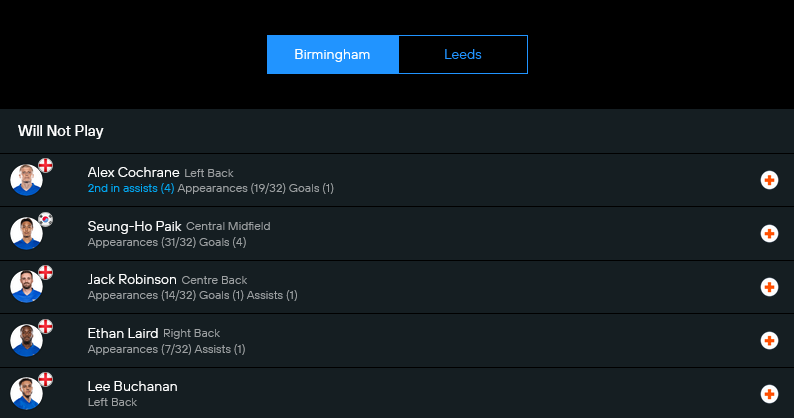Click South Korea flag on Seung-Ho Paik
This screenshot has width=794, height=418.
45,219
